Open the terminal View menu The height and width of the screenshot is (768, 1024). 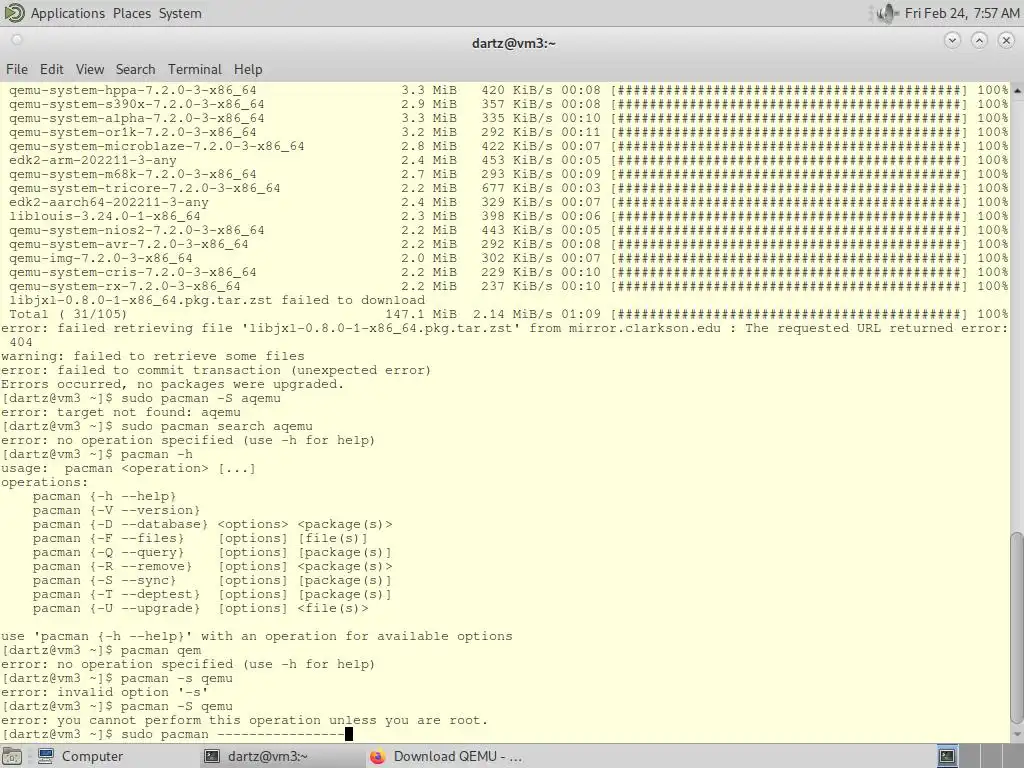(89, 69)
